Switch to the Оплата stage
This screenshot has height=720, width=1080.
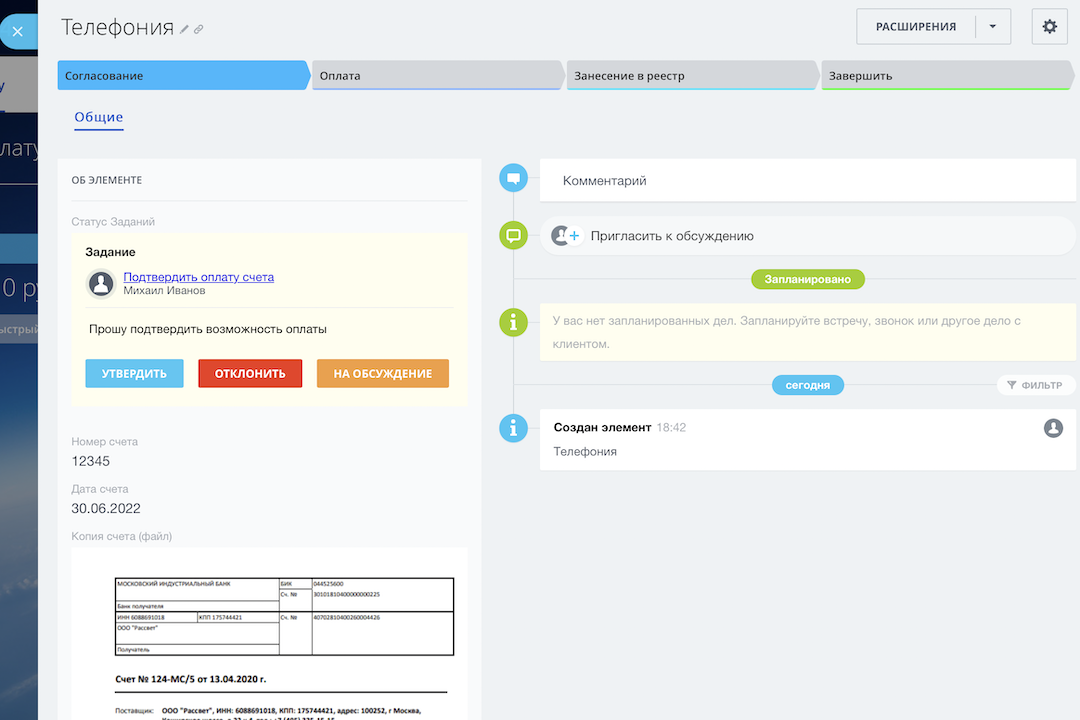tap(437, 76)
